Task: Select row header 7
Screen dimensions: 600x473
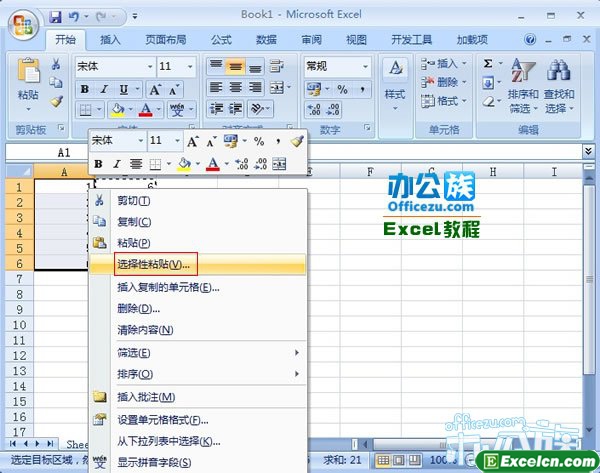Action: point(19,279)
